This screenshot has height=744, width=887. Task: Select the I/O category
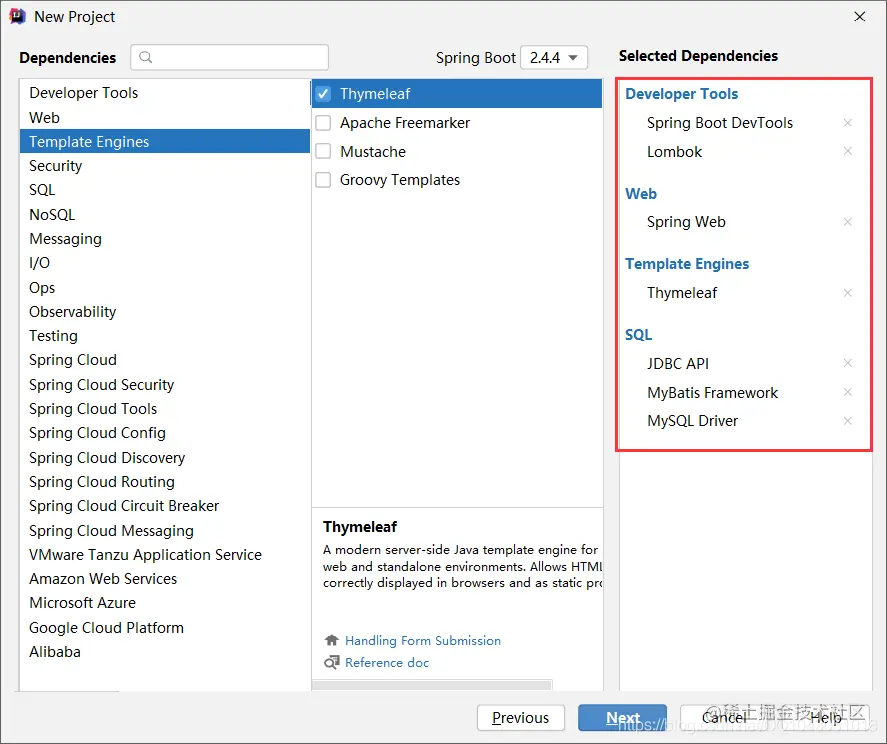point(165,263)
